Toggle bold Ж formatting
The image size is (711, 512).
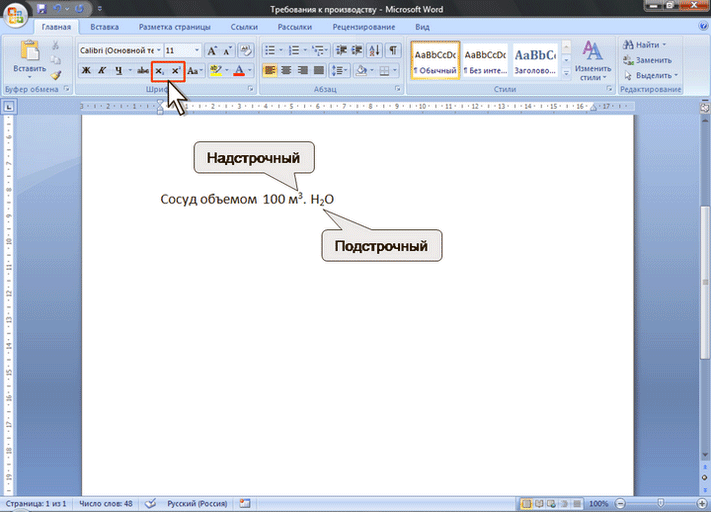[86, 71]
